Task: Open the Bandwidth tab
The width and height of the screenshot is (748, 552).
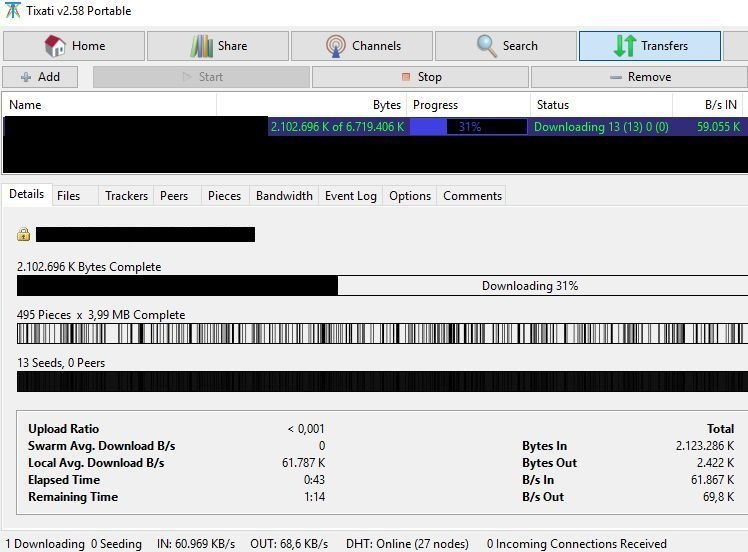Action: (x=284, y=196)
